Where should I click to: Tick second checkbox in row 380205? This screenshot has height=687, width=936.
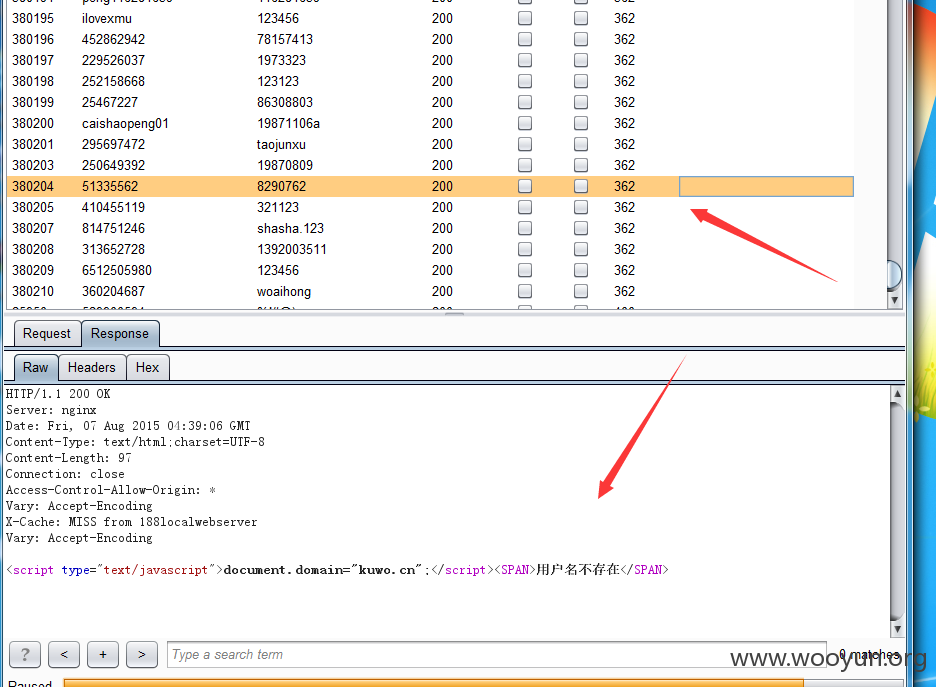tap(581, 207)
